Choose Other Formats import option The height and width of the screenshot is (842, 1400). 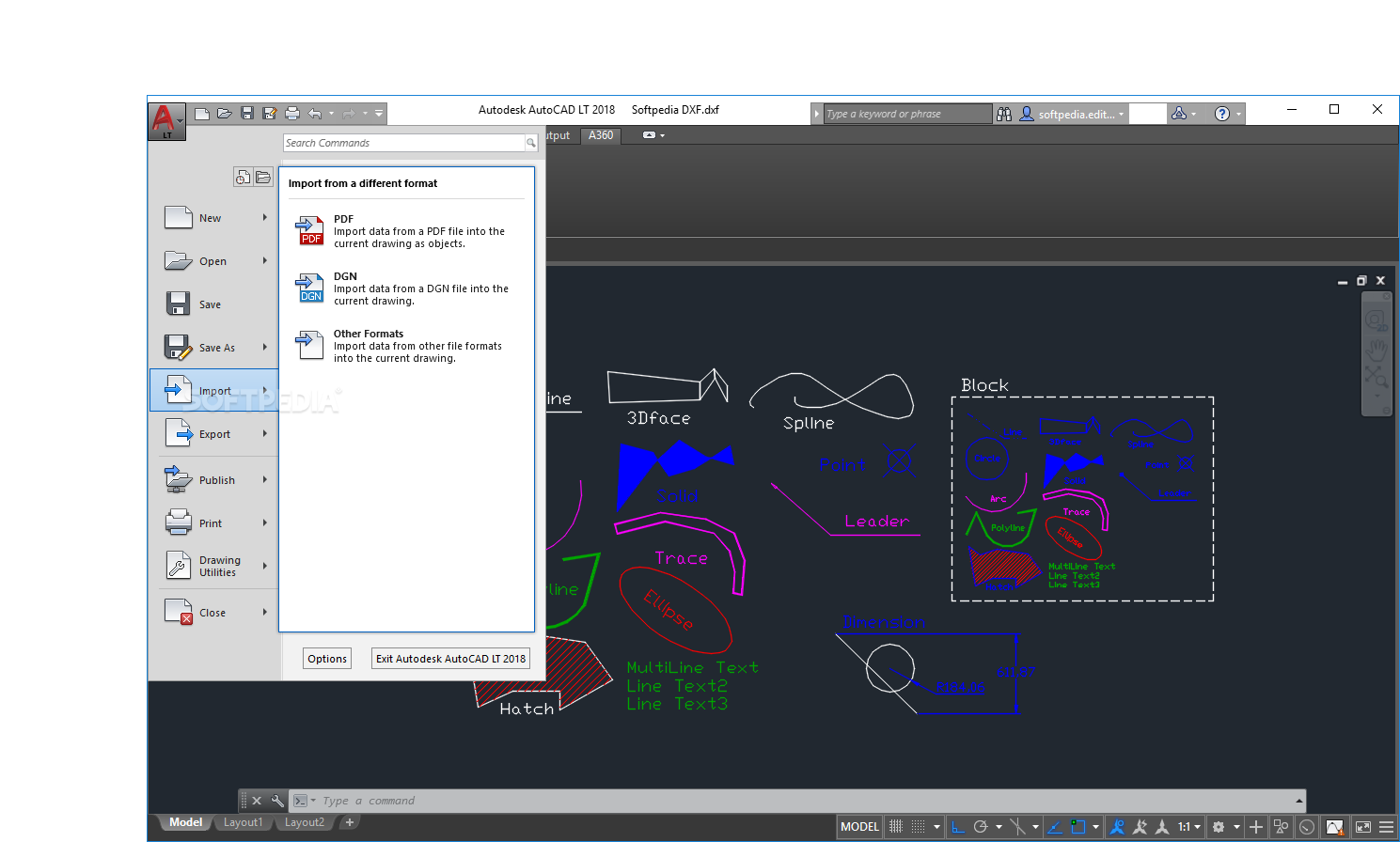406,346
